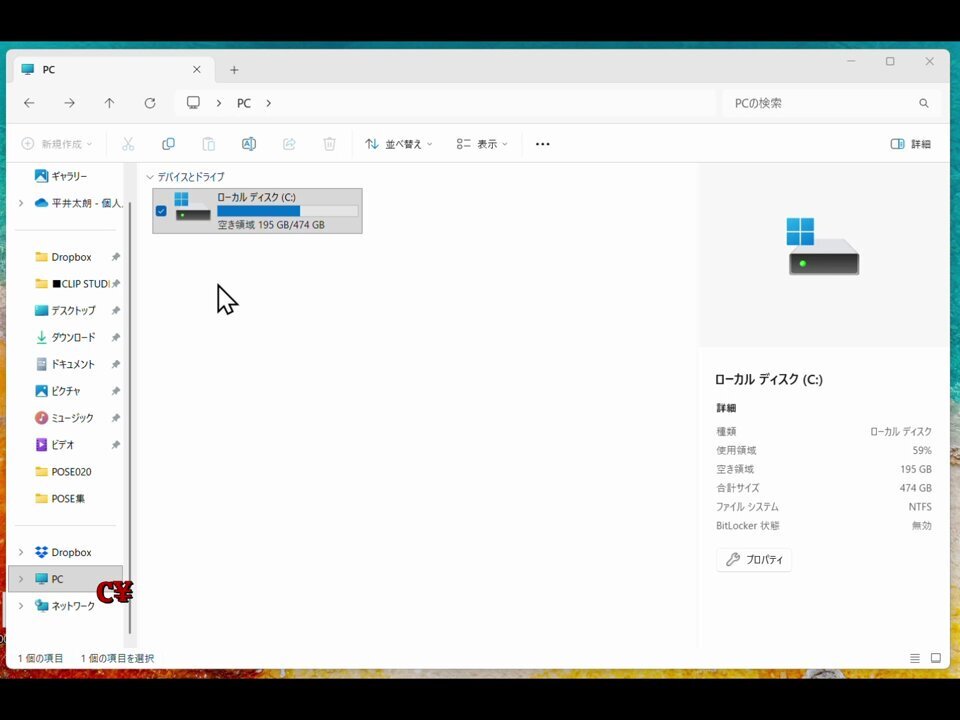Click the Copy icon in toolbar

point(168,144)
